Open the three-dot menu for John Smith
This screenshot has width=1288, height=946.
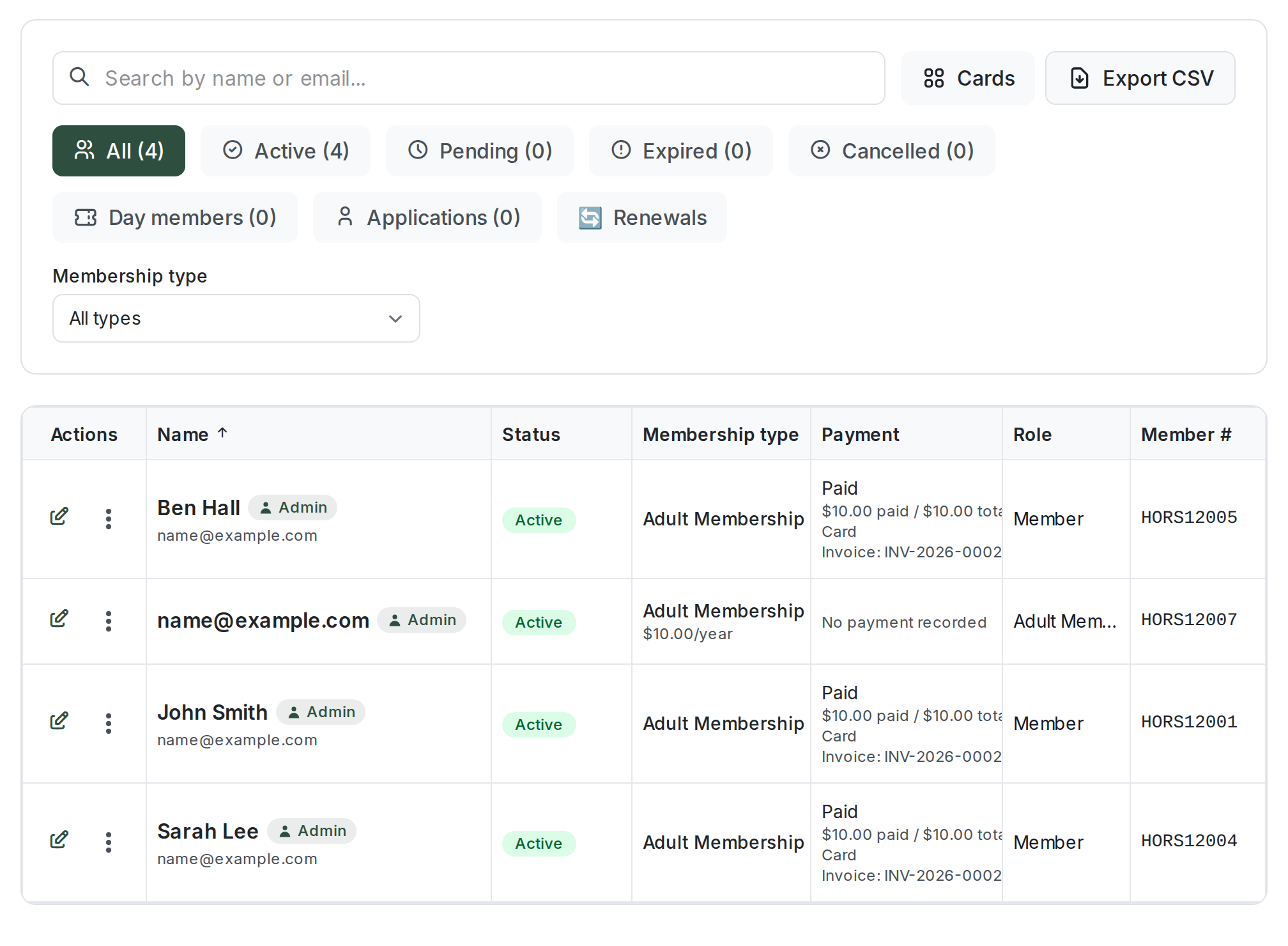coord(109,724)
